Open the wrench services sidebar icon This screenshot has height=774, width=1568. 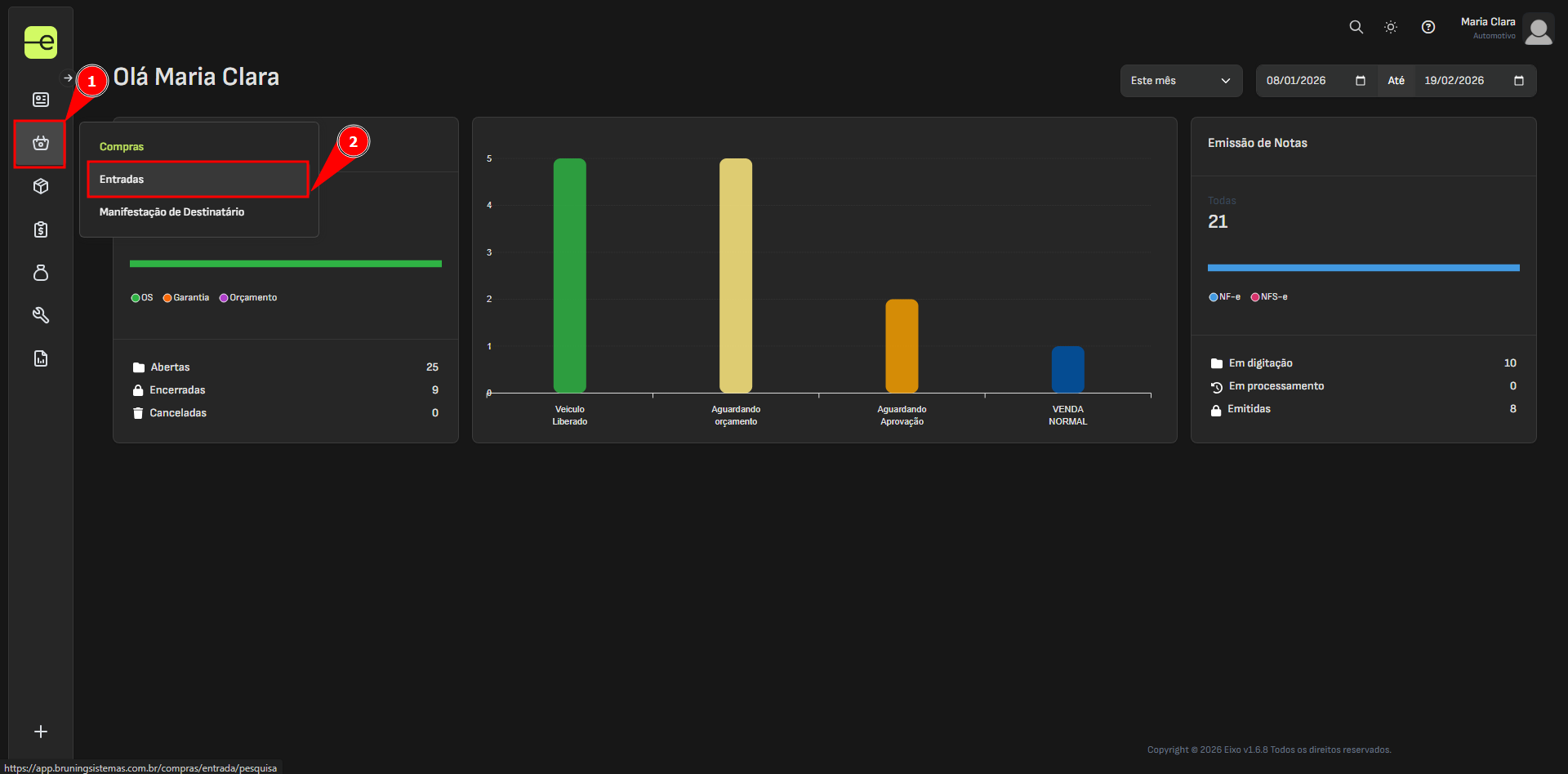pyautogui.click(x=41, y=315)
